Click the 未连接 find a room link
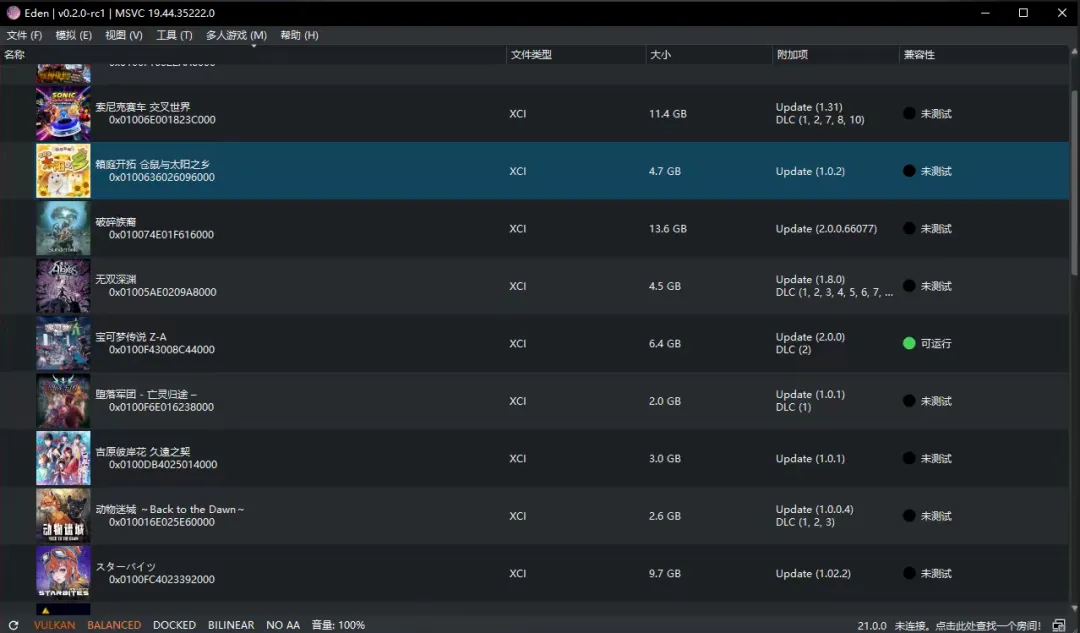Image resolution: width=1080 pixels, height=633 pixels. (x=968, y=625)
